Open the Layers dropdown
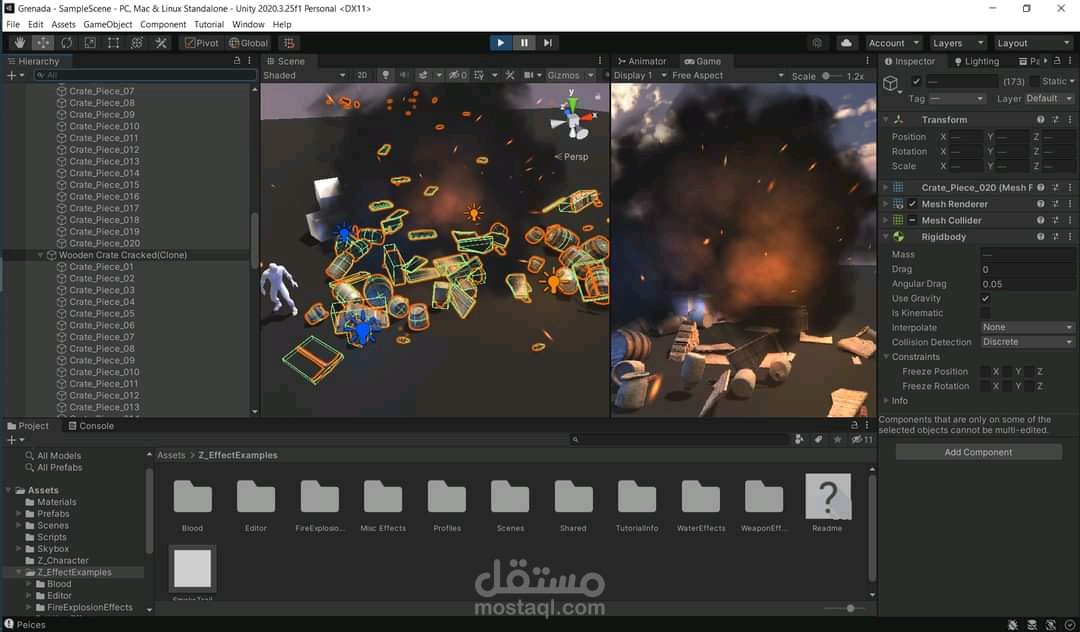 tap(958, 43)
